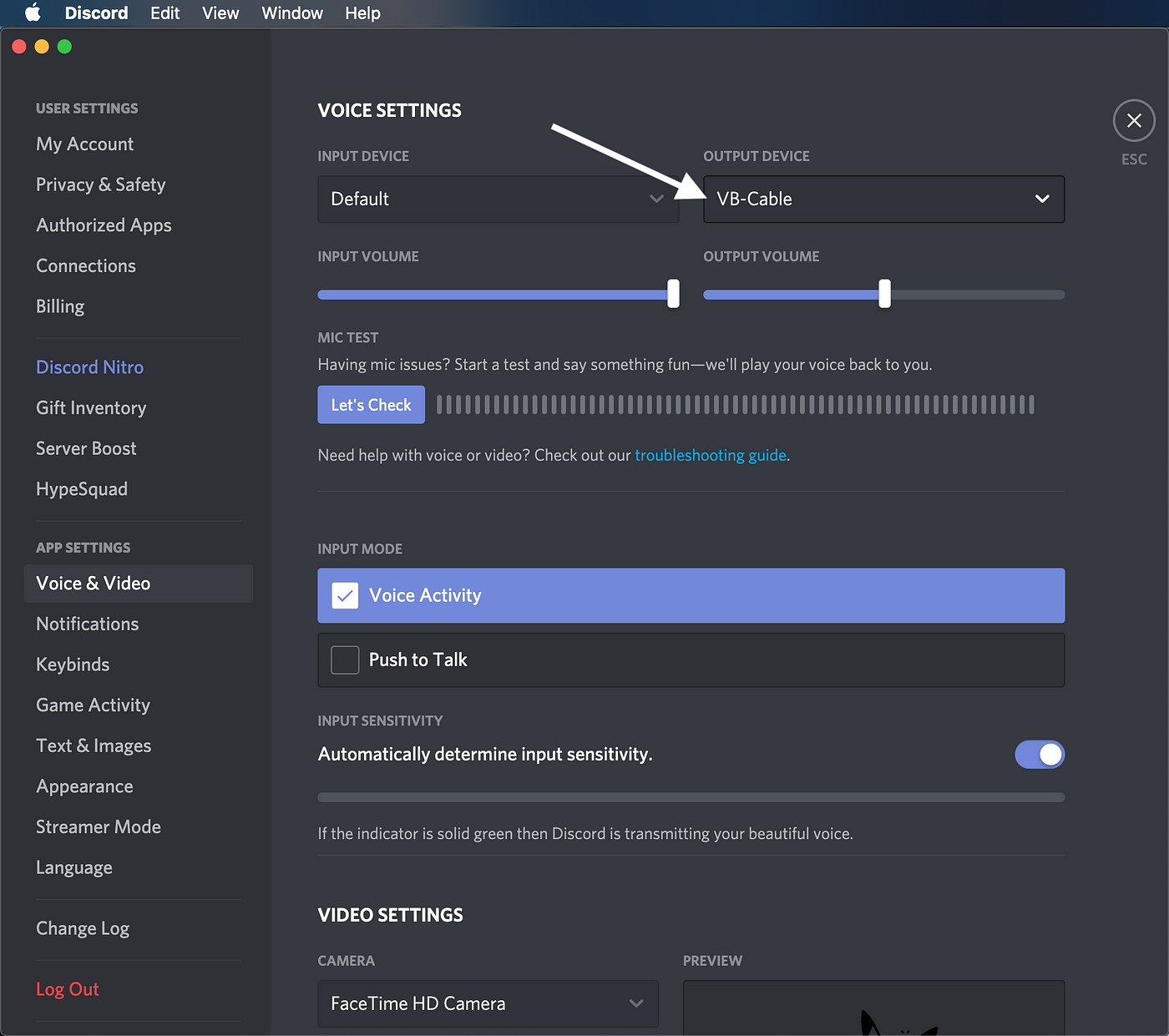
Task: Click the green zoom window button
Action: pyautogui.click(x=64, y=47)
